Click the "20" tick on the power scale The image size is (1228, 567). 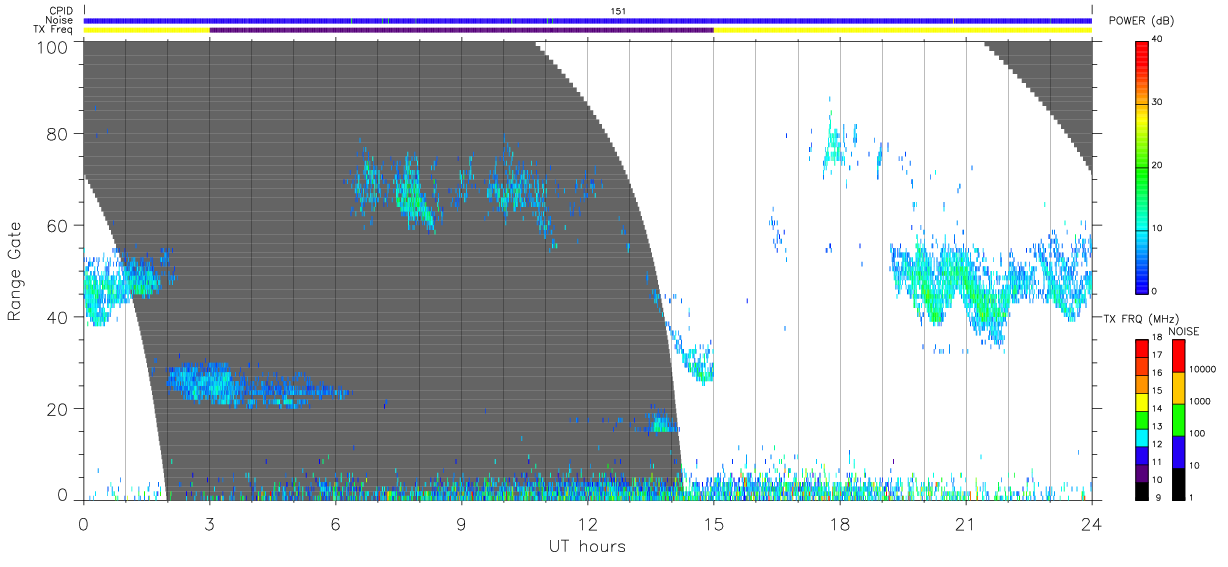point(1157,165)
